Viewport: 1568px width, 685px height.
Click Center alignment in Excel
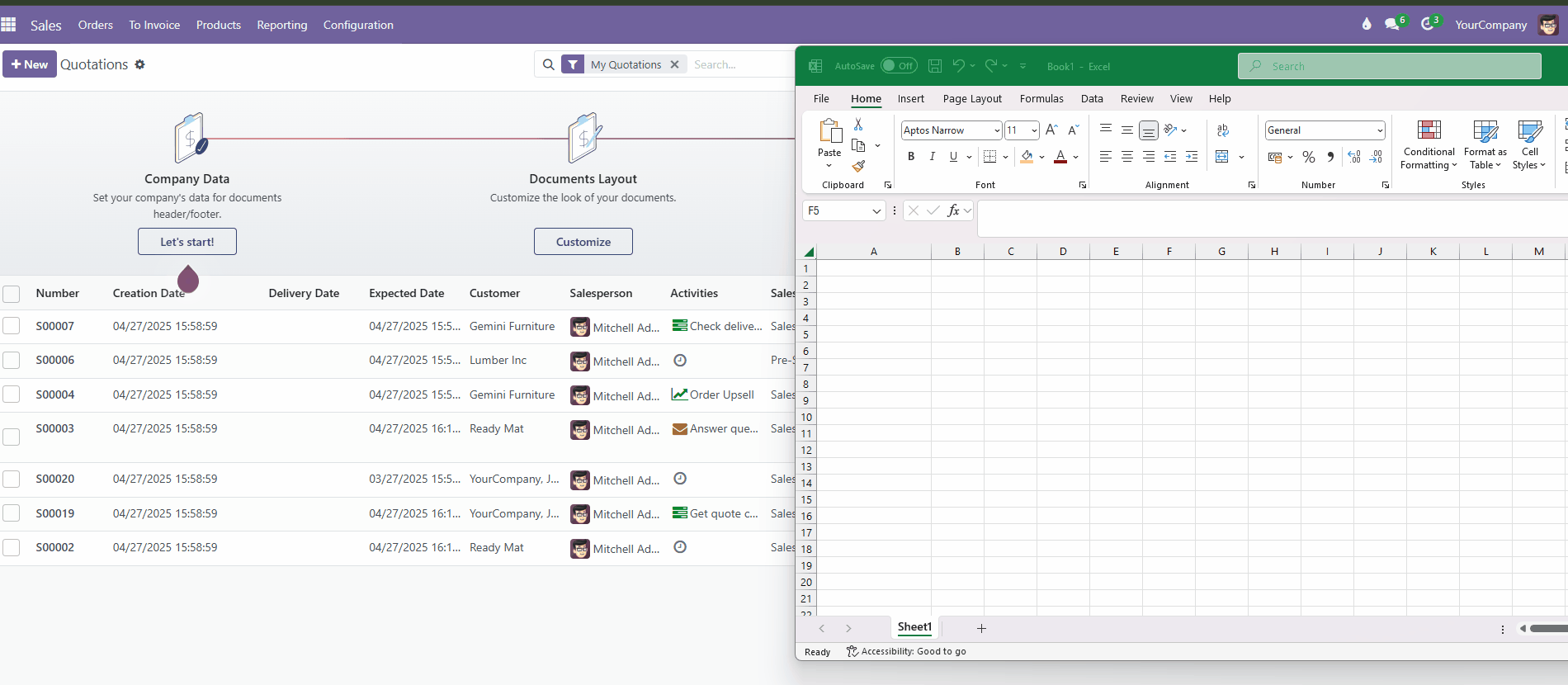1127,156
